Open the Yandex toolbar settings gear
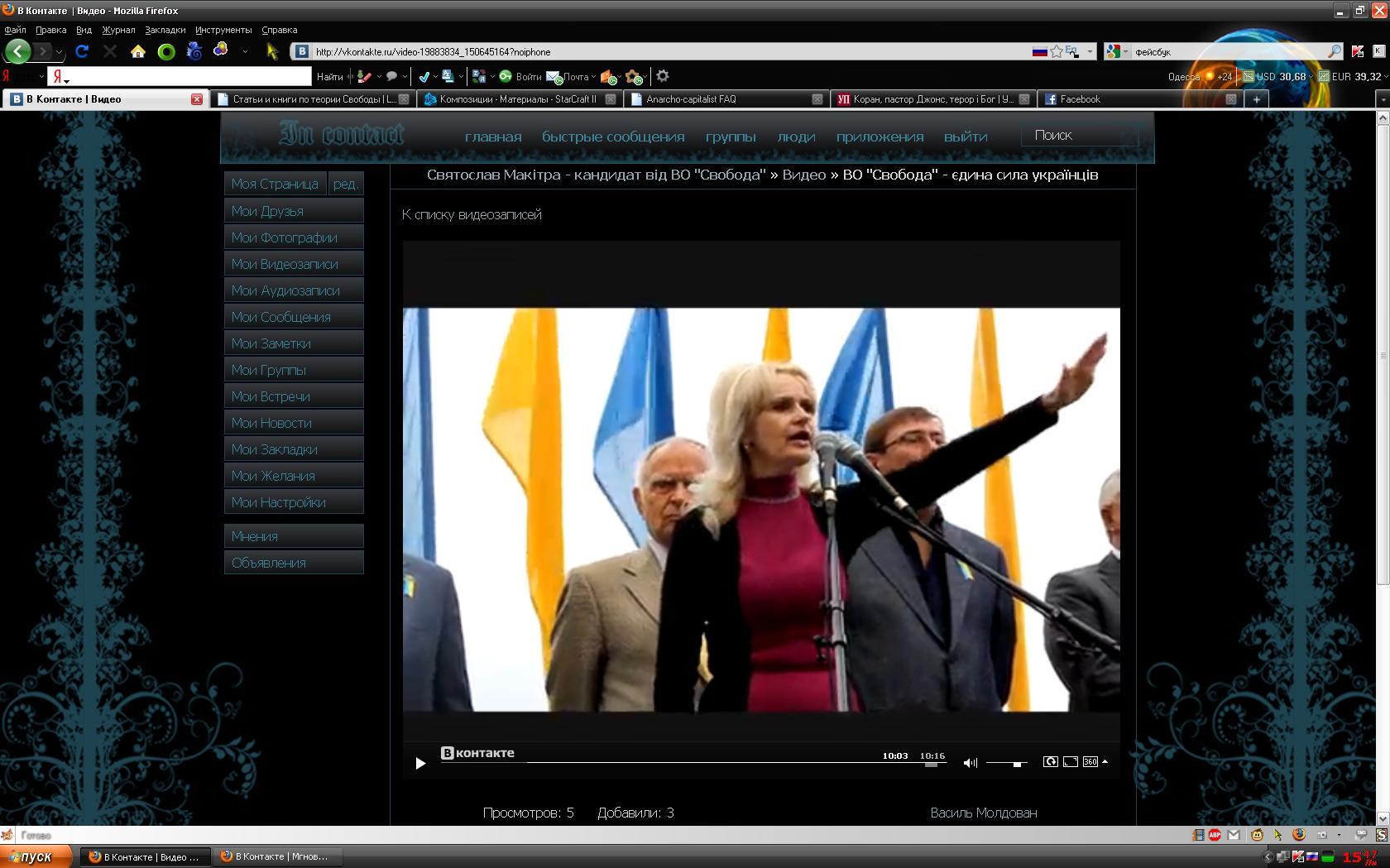1390x868 pixels. [x=663, y=76]
